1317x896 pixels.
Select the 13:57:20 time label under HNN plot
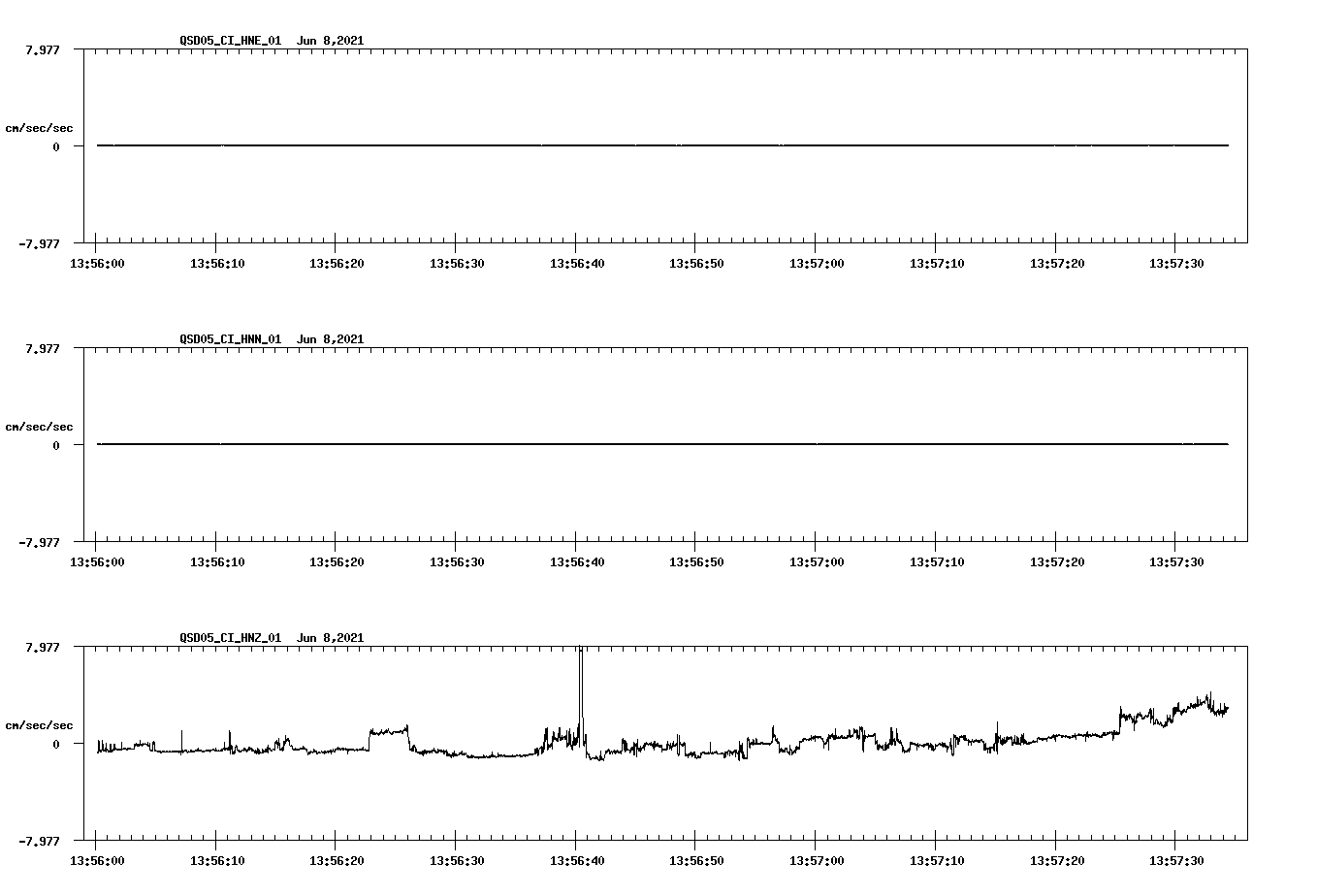pos(1057,561)
